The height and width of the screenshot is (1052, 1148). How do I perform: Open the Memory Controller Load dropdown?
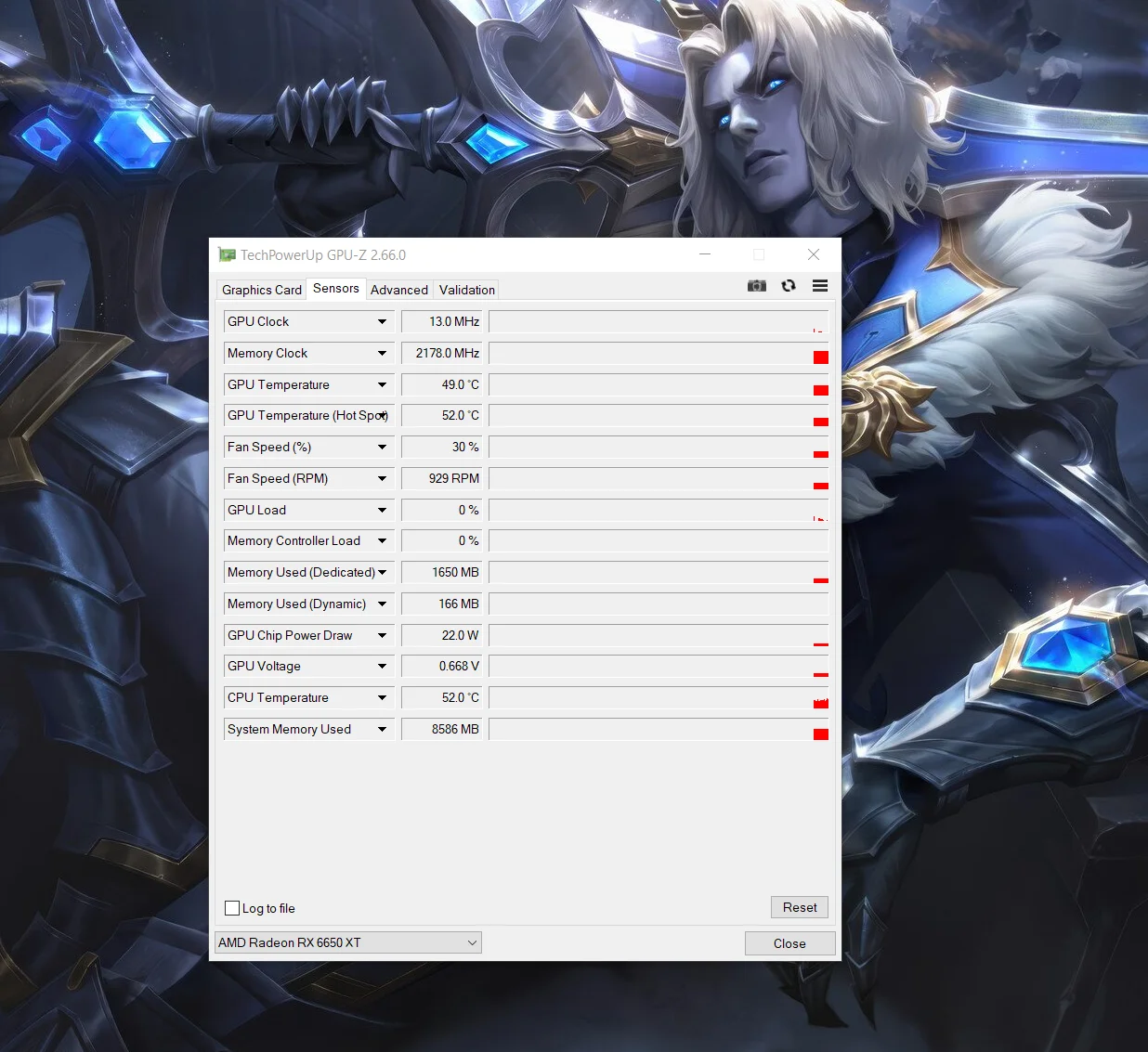(x=382, y=540)
